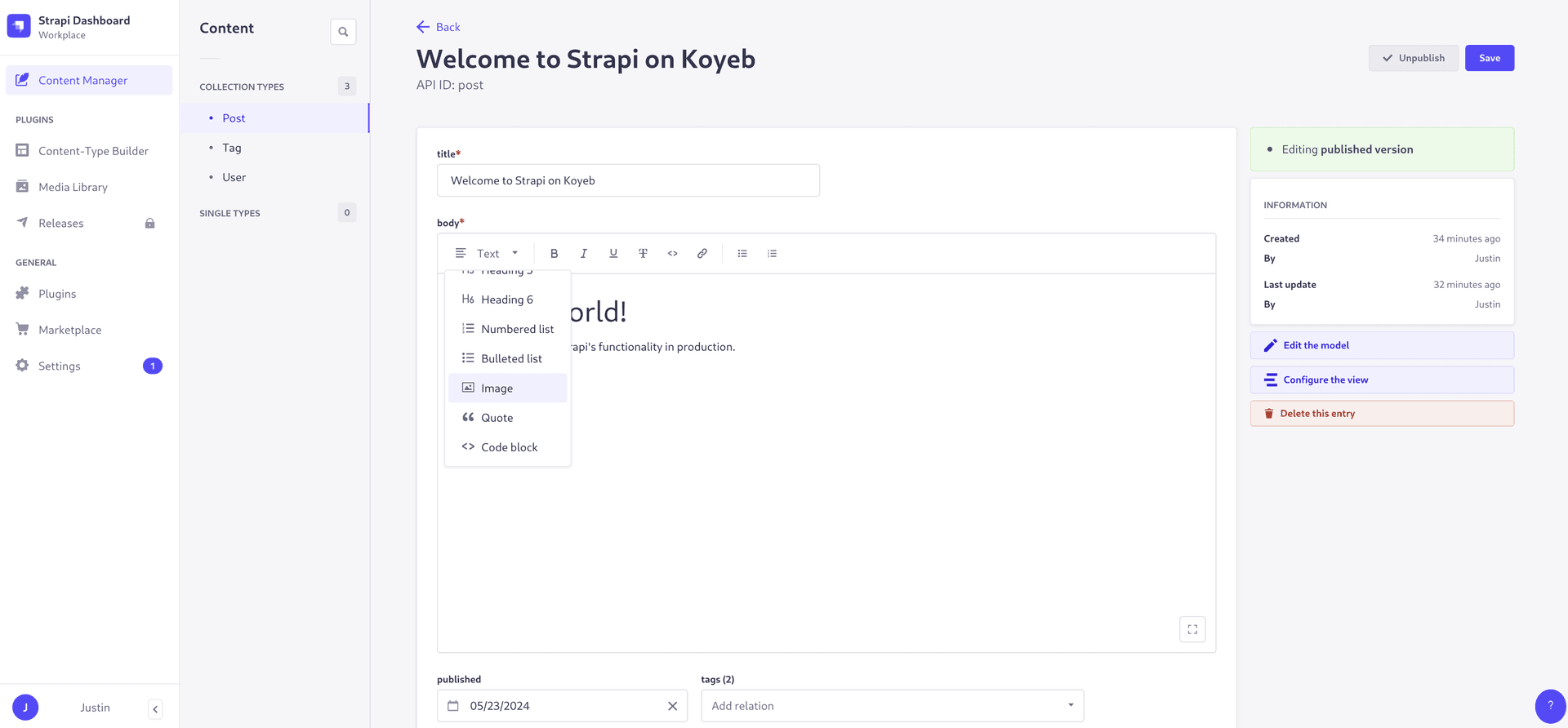
Task: Select Quote from the block menu
Action: 507,418
